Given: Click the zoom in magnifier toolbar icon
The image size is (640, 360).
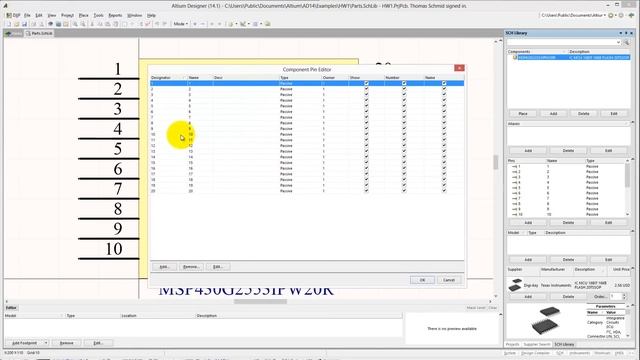Looking at the screenshot, I should 75,24.
